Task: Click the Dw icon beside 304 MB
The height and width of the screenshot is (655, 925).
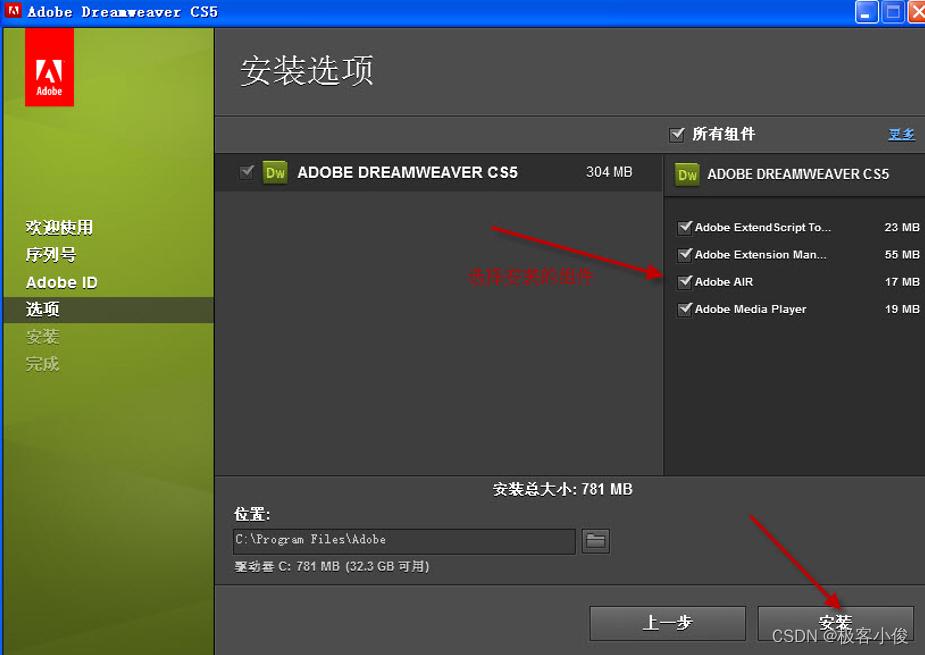Action: 275,173
